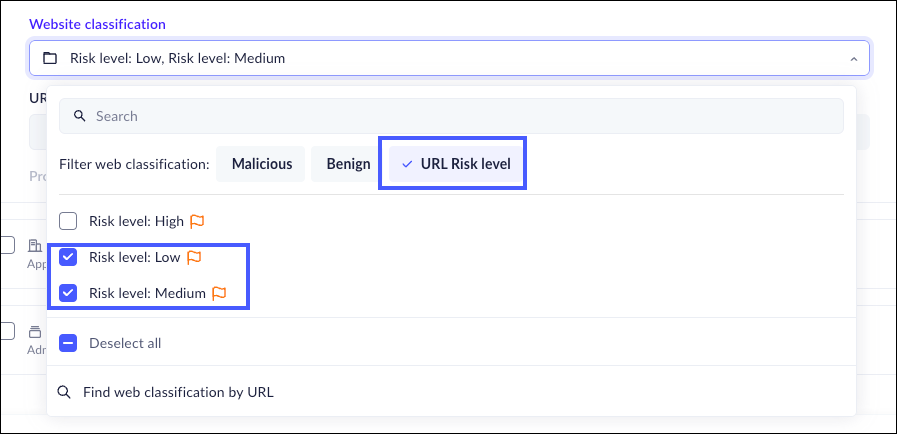This screenshot has height=434, width=897.
Task: Uncheck the Risk level: Low checkbox
Action: tap(68, 258)
